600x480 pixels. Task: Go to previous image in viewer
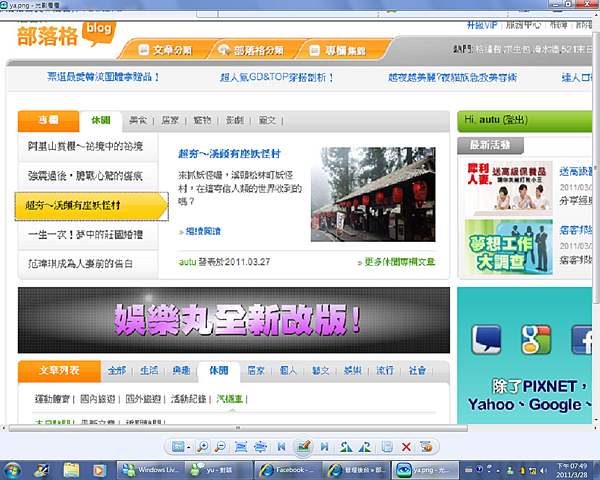pos(282,447)
